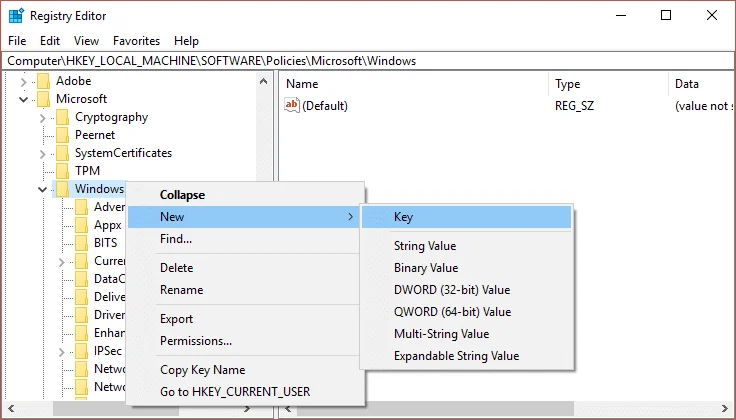
Task: Click the SystemCertificates folder icon
Action: pos(62,153)
